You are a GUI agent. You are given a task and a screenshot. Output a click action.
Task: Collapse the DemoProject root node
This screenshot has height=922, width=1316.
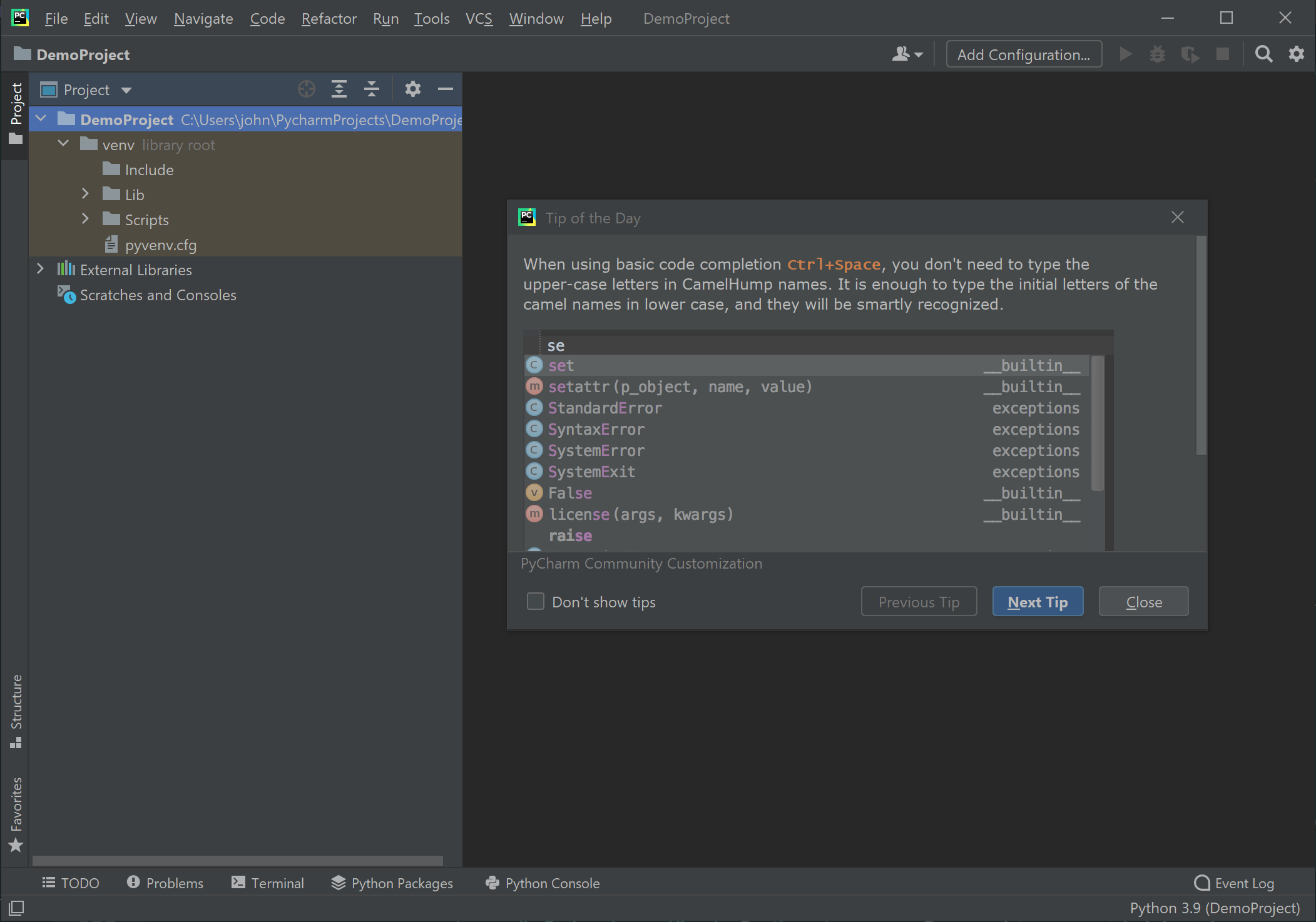41,118
